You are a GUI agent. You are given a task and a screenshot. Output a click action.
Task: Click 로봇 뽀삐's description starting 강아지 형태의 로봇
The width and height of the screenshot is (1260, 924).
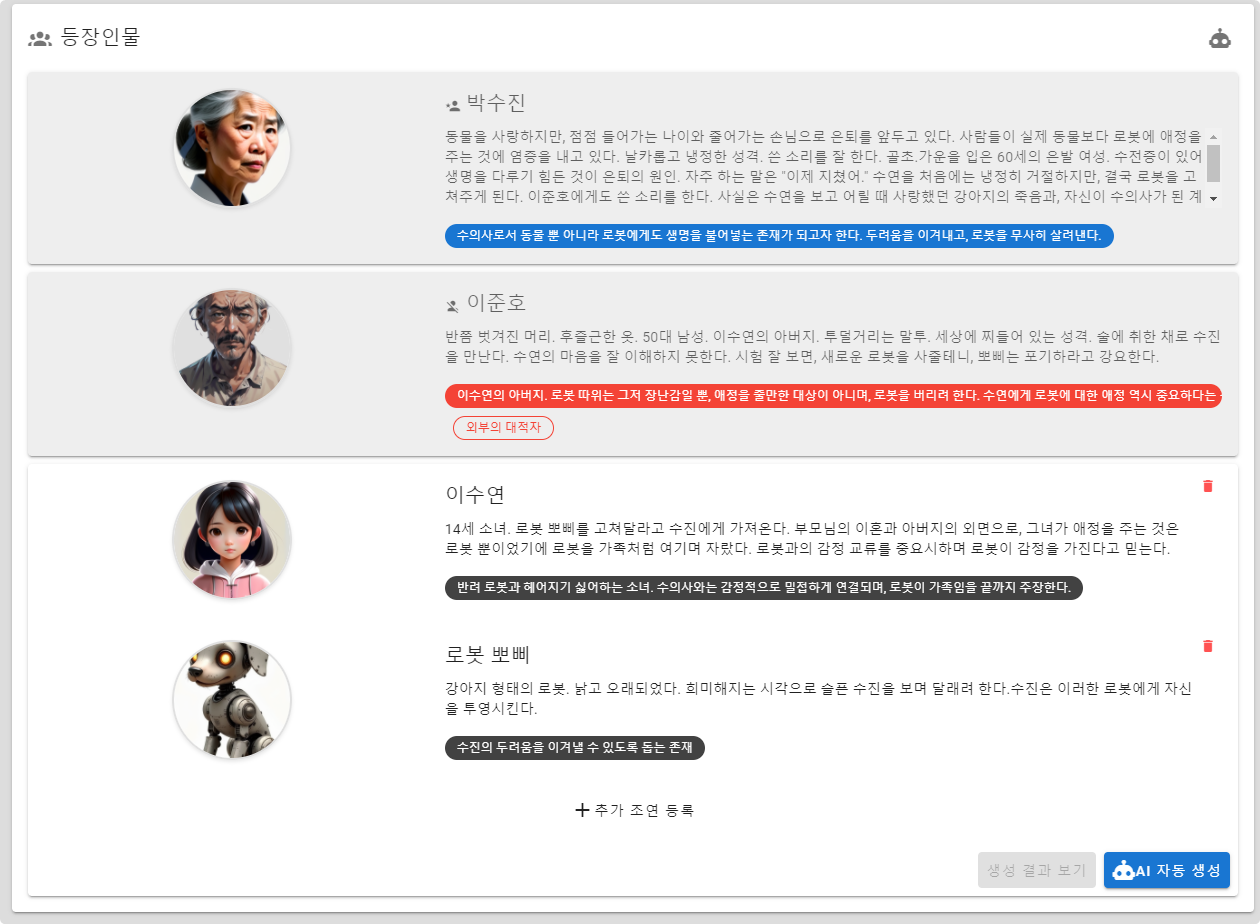(x=818, y=698)
